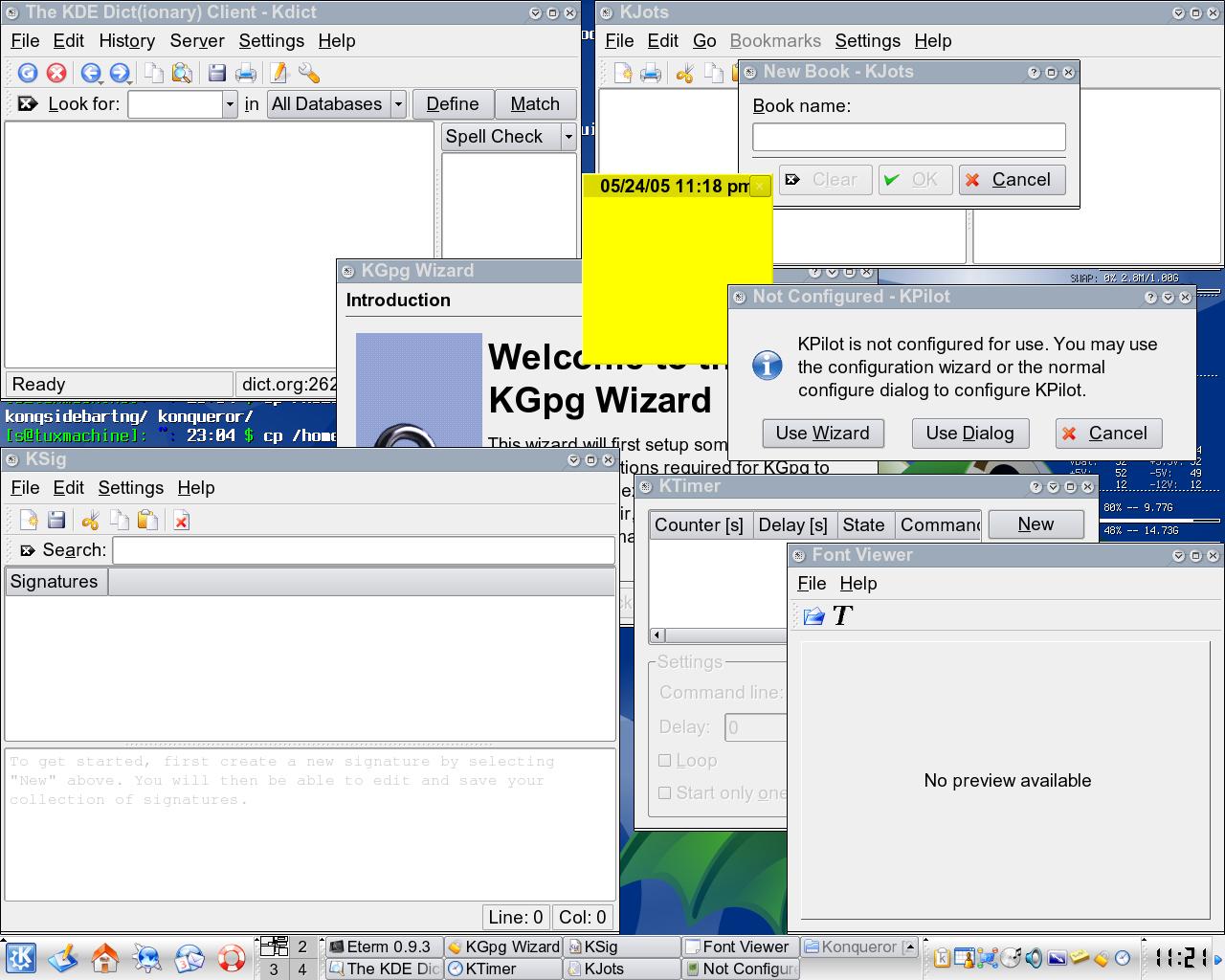Click the new page icon in KJots toolbar
The image size is (1225, 980).
pos(623,73)
